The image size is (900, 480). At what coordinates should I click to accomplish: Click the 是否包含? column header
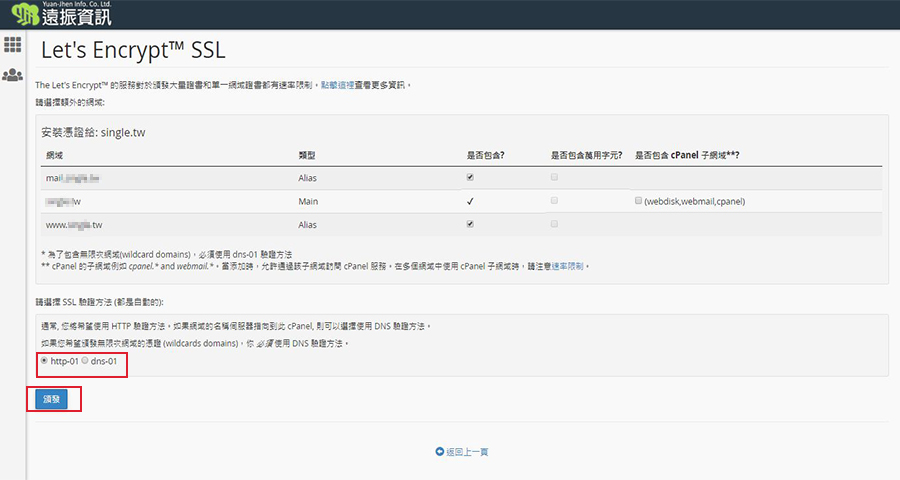[486, 155]
